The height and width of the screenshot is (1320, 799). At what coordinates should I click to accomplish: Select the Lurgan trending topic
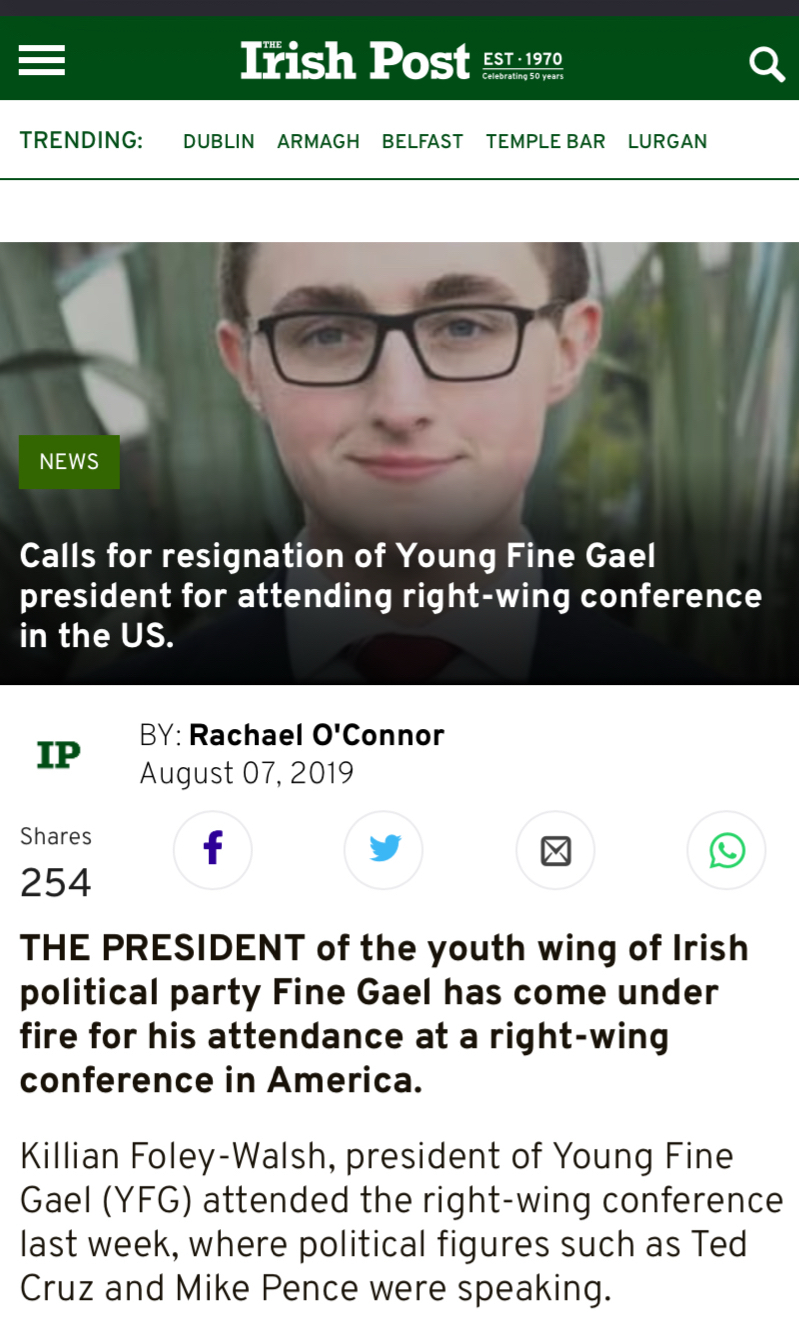click(667, 142)
